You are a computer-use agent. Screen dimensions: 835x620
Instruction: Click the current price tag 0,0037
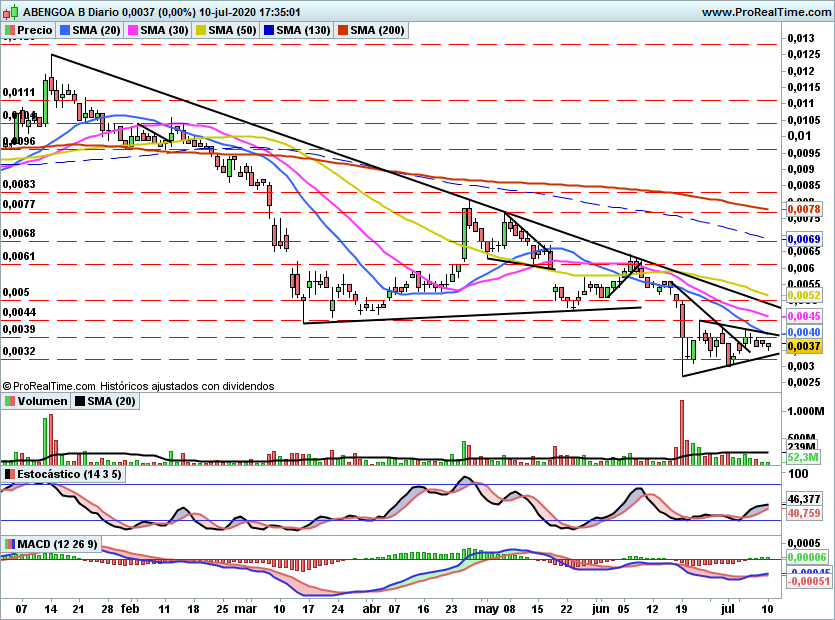[804, 346]
